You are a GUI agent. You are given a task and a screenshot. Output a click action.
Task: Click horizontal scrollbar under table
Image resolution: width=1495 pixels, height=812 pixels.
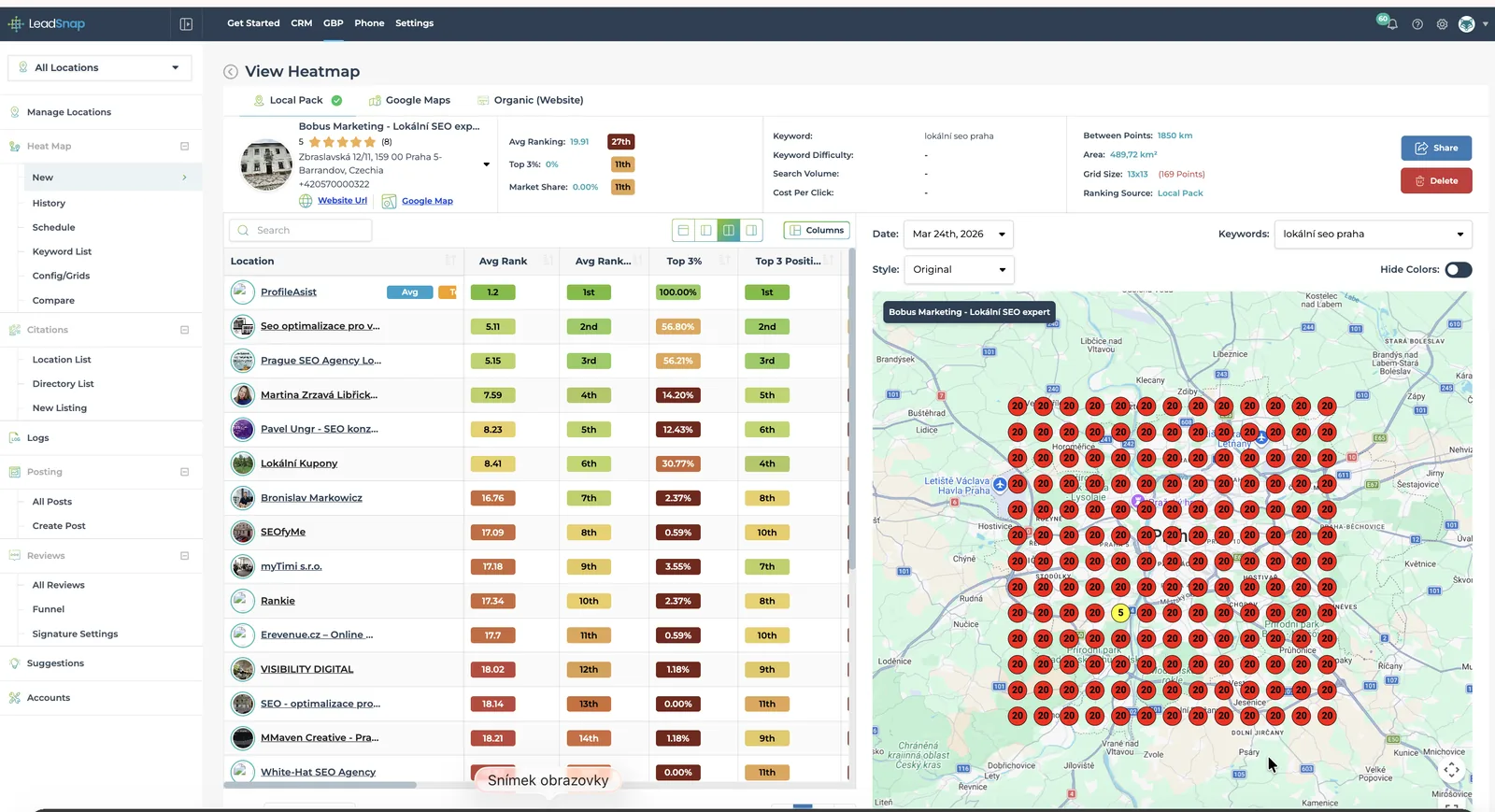(320, 785)
